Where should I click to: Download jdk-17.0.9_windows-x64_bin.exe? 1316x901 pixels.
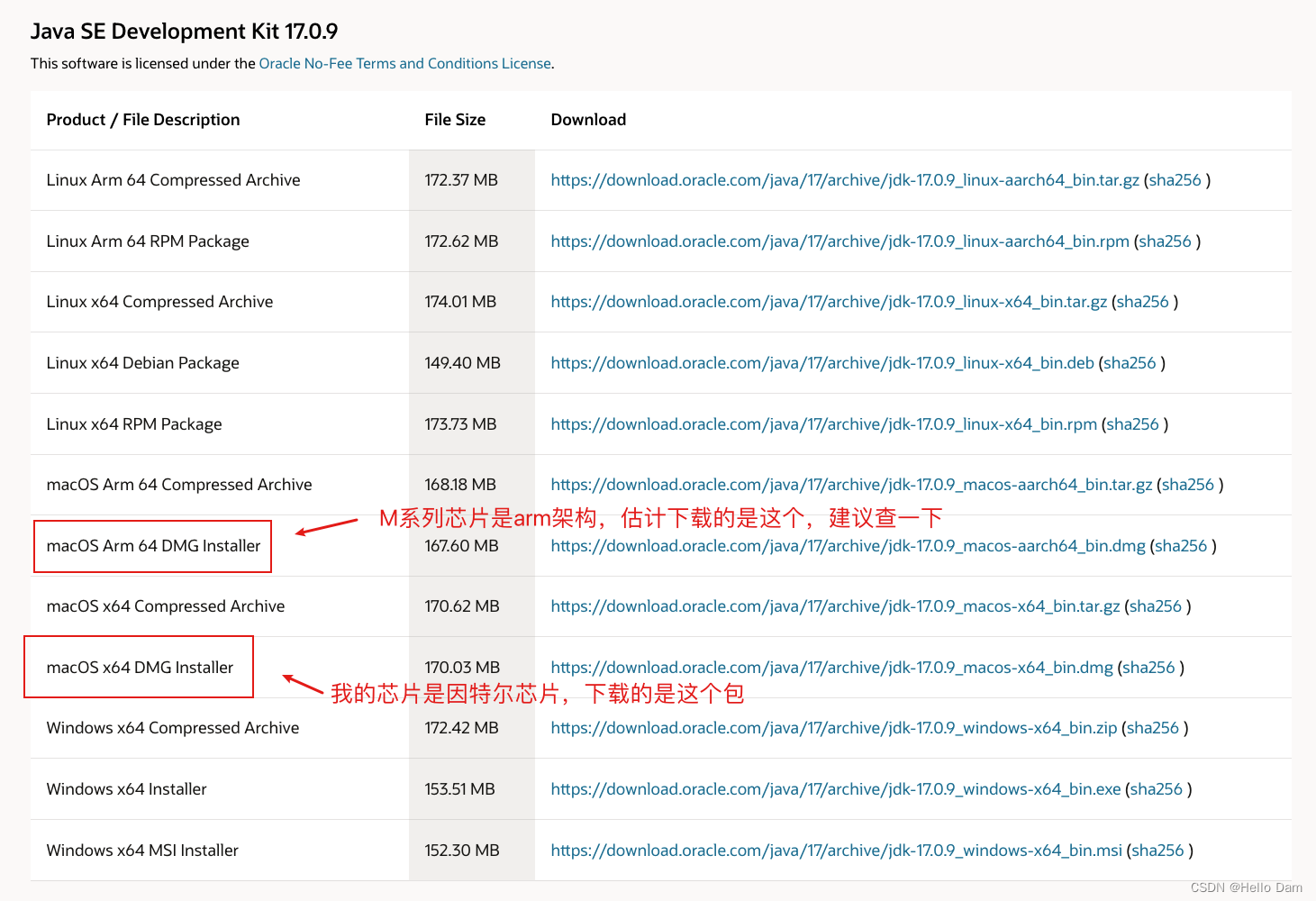coord(836,789)
